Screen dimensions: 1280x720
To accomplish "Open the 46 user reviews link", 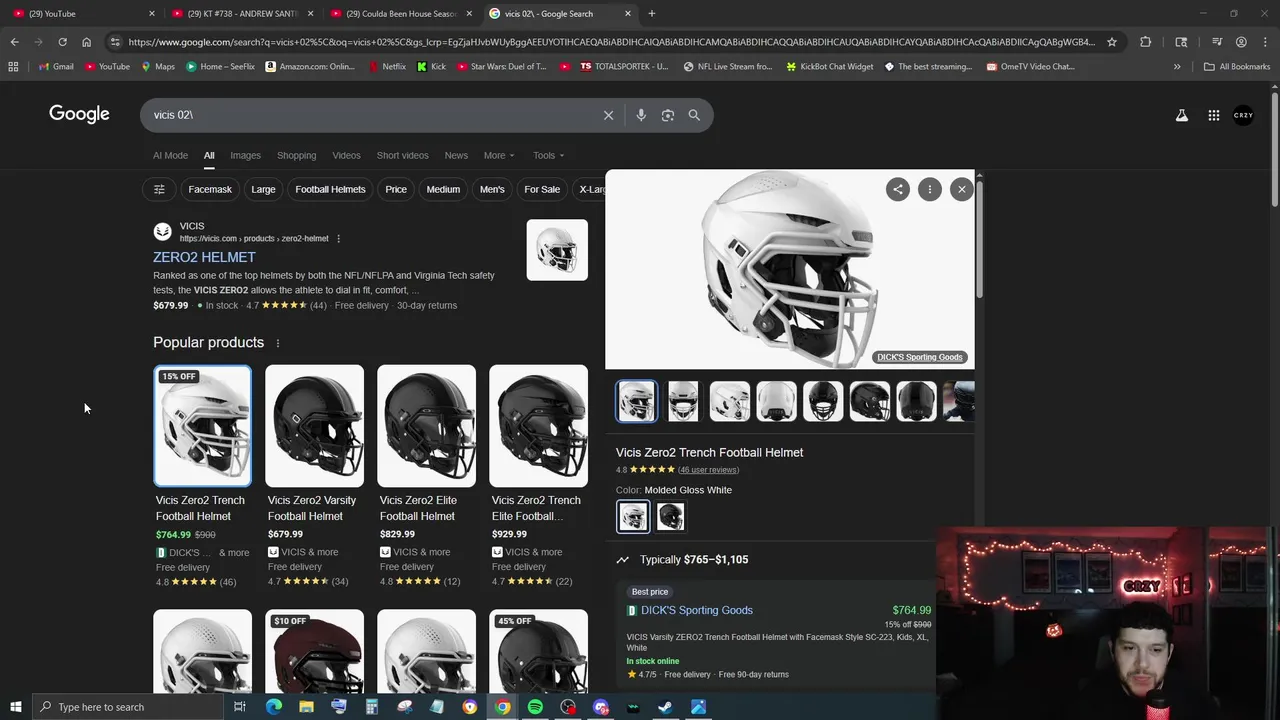I will 708,470.
